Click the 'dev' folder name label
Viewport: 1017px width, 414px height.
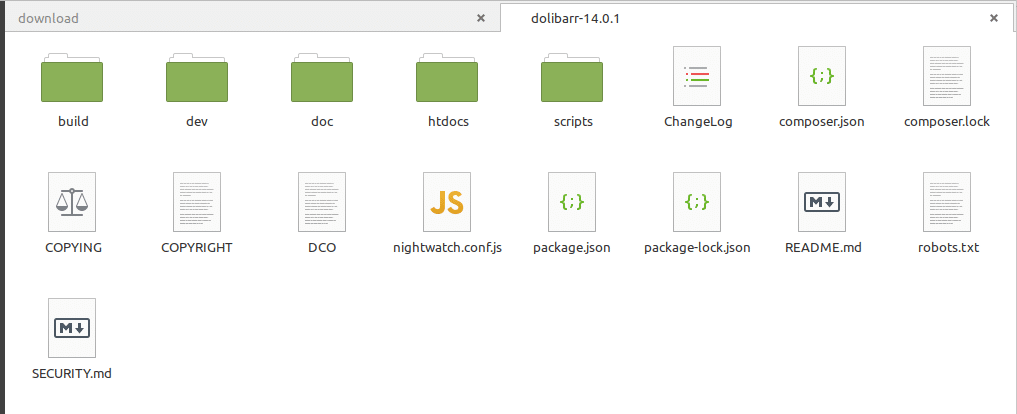click(x=197, y=121)
